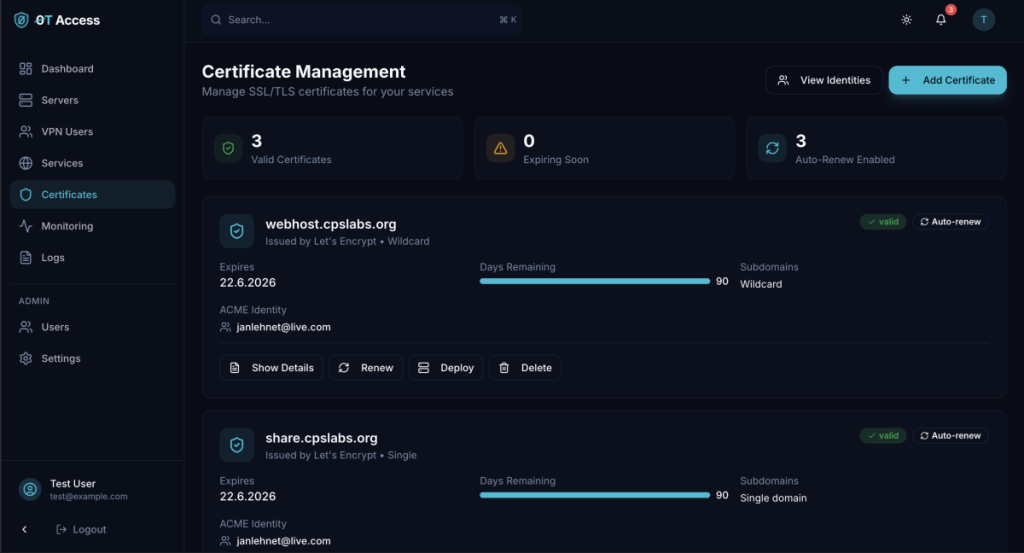Focus the Search input field

[360, 20]
